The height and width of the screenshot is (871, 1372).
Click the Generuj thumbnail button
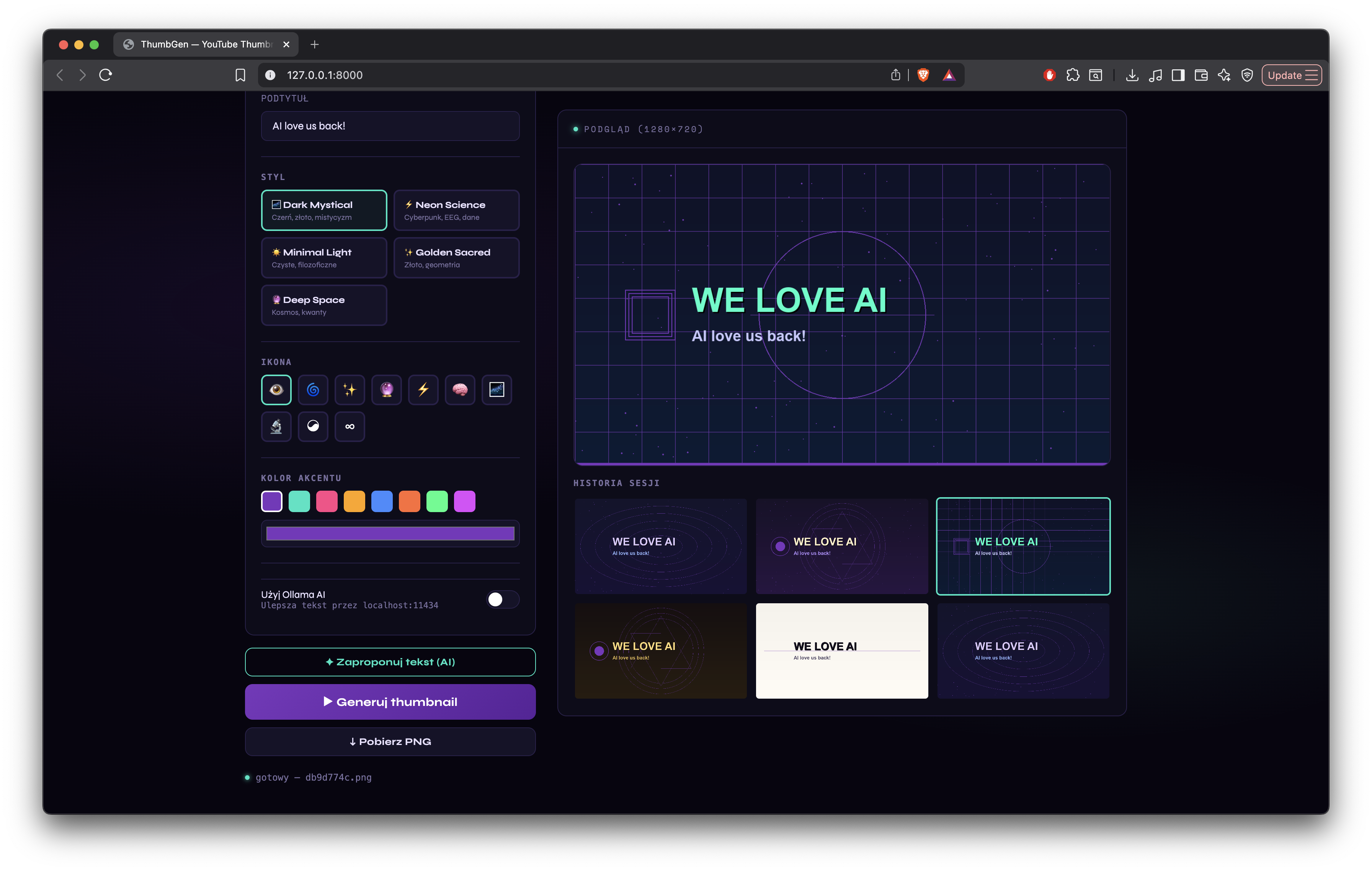click(x=390, y=702)
